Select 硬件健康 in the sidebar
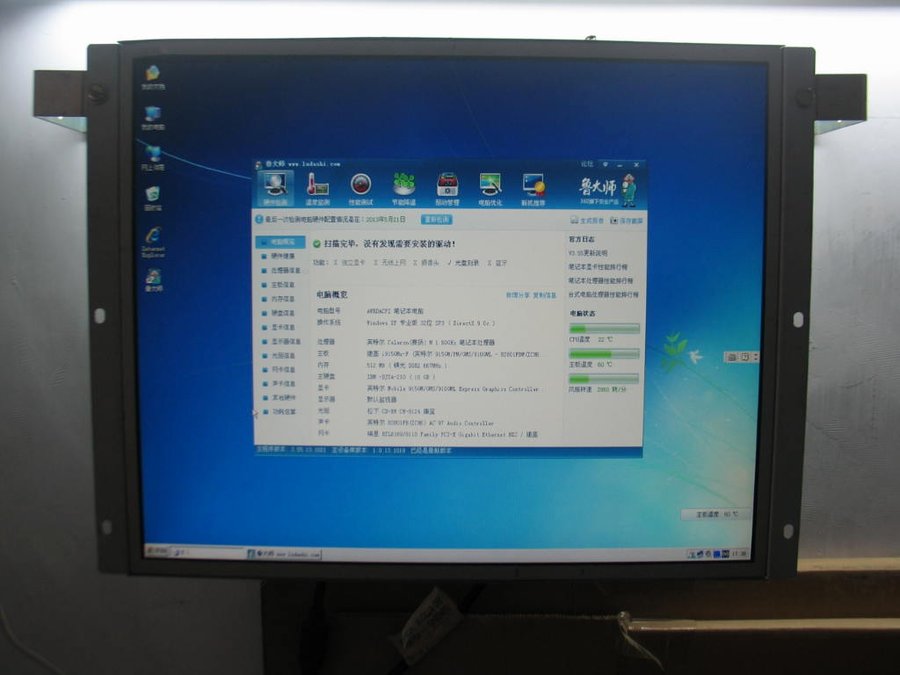Image resolution: width=900 pixels, height=675 pixels. pyautogui.click(x=280, y=256)
